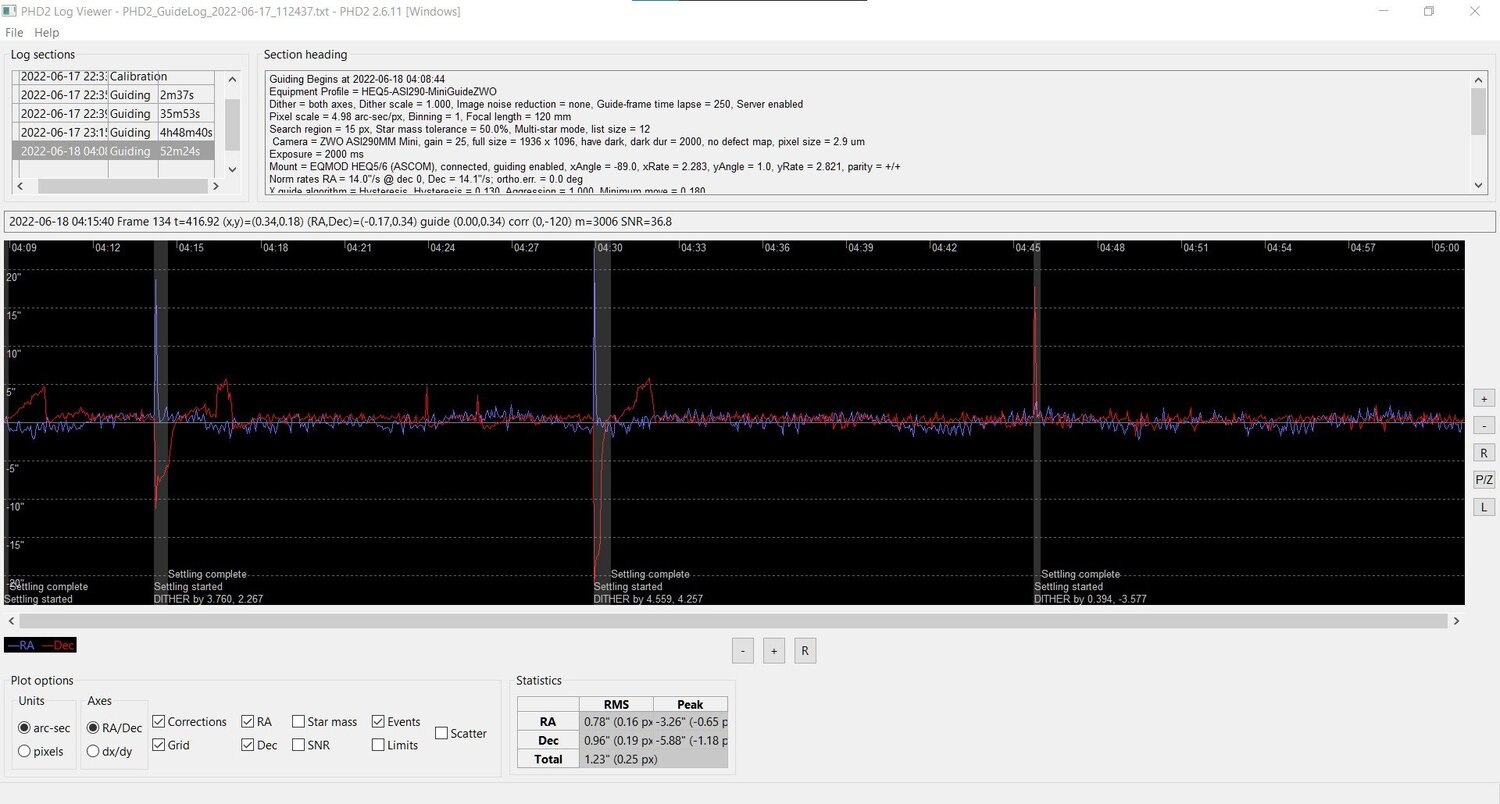Click the PHD2 Log Viewer app icon in title bar
This screenshot has width=1500, height=804.
click(10, 11)
